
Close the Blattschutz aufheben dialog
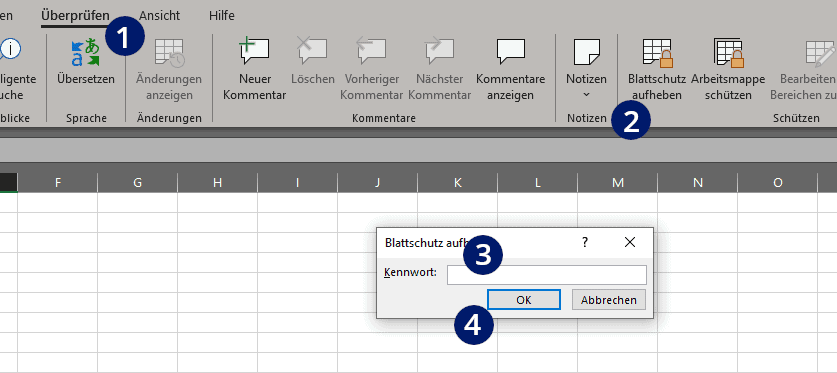click(x=630, y=242)
